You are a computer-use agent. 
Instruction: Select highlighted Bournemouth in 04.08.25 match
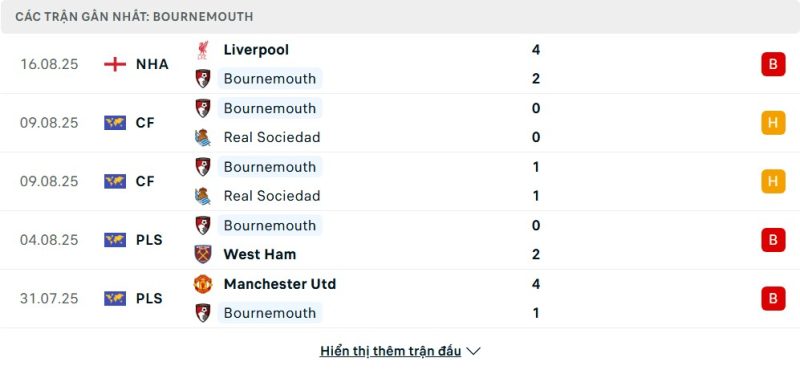270,226
